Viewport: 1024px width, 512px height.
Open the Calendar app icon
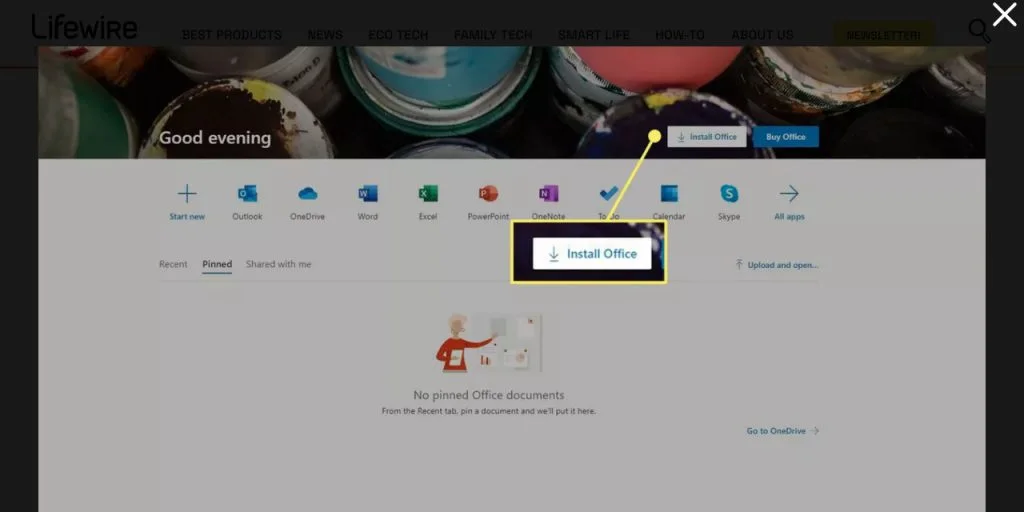pyautogui.click(x=669, y=194)
